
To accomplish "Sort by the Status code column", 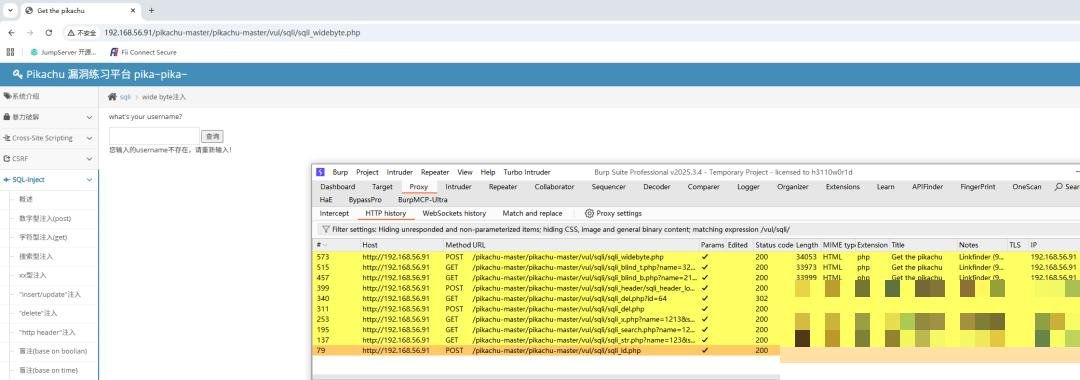I will [x=774, y=245].
